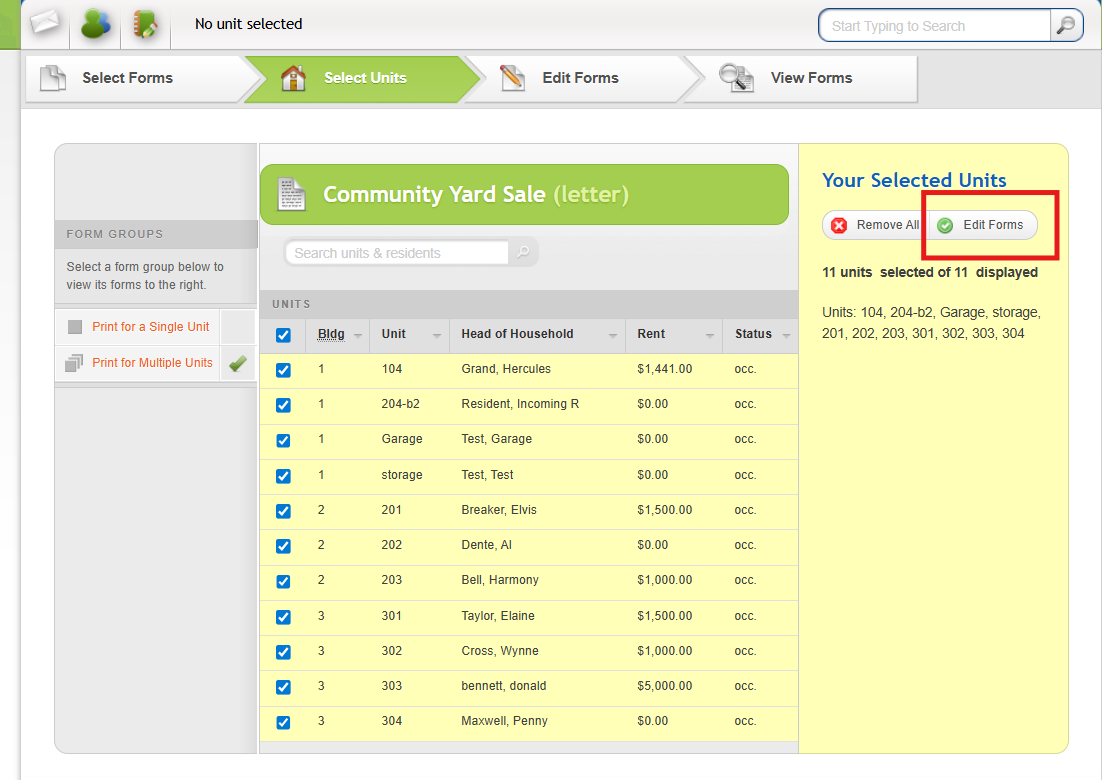Image resolution: width=1102 pixels, height=780 pixels.
Task: Uncheck the storage unit checkbox
Action: point(283,476)
